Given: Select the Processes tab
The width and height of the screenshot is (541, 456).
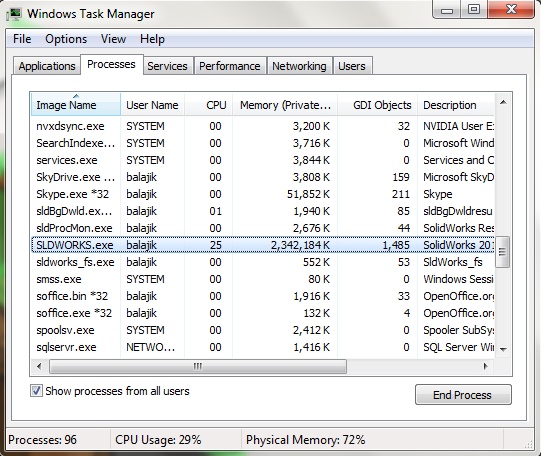Looking at the screenshot, I should tap(111, 64).
